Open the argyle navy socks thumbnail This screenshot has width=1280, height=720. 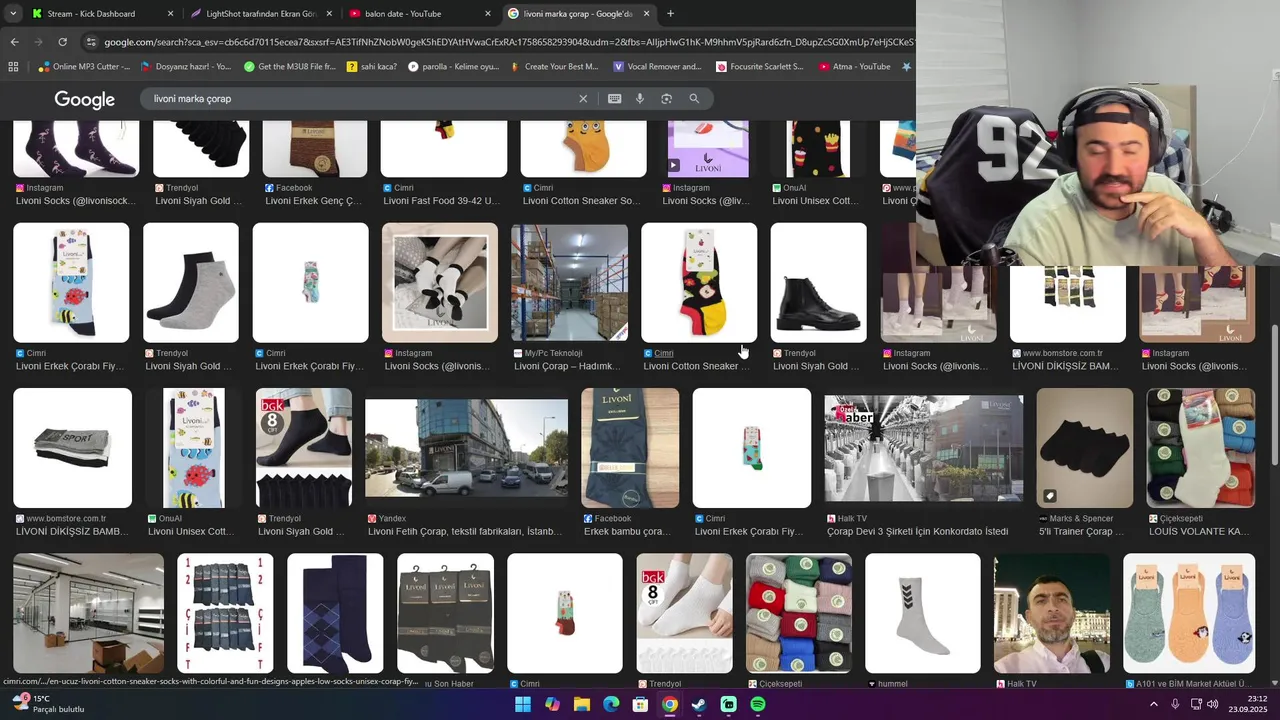coord(334,613)
